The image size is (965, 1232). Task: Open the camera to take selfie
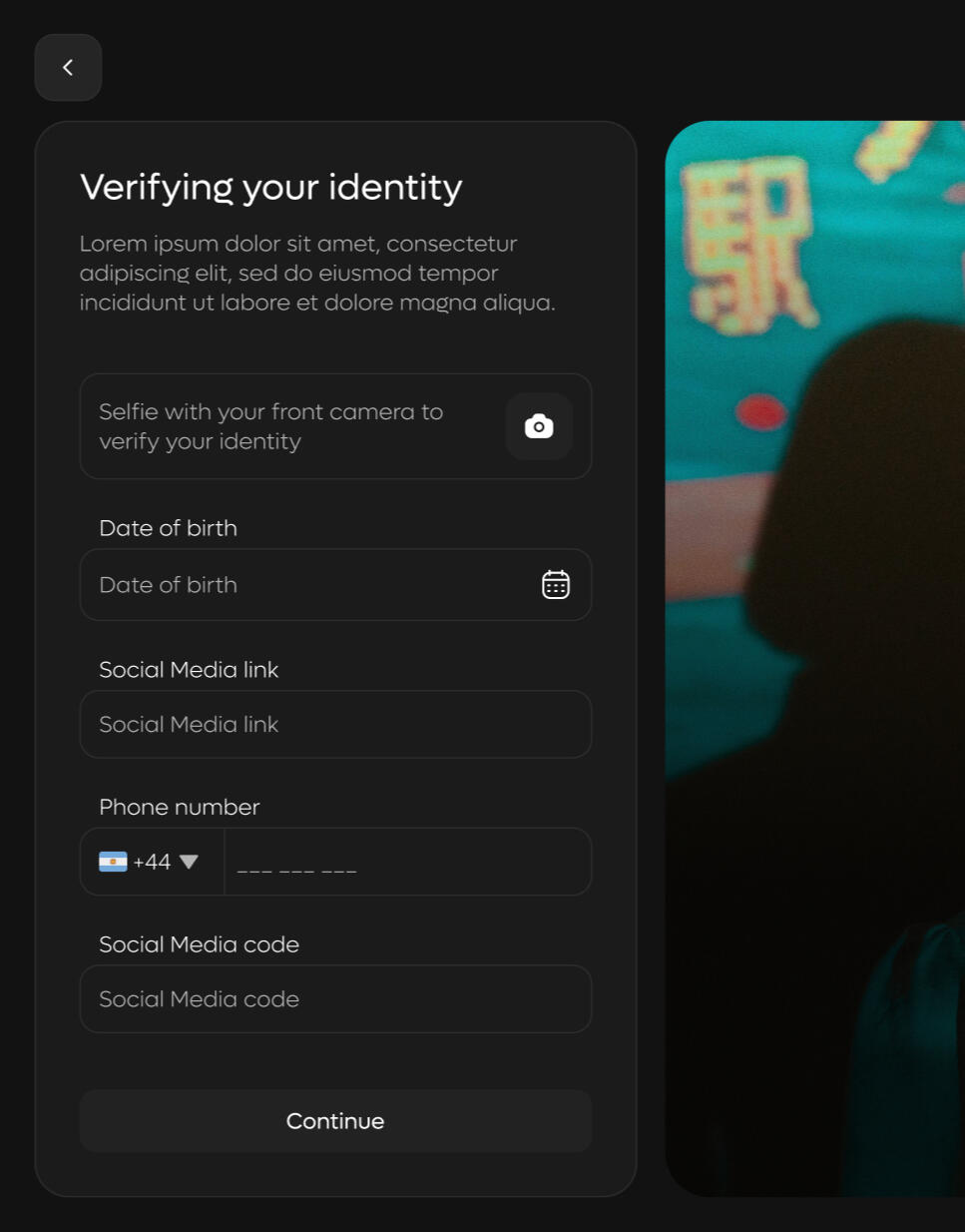pyautogui.click(x=539, y=426)
